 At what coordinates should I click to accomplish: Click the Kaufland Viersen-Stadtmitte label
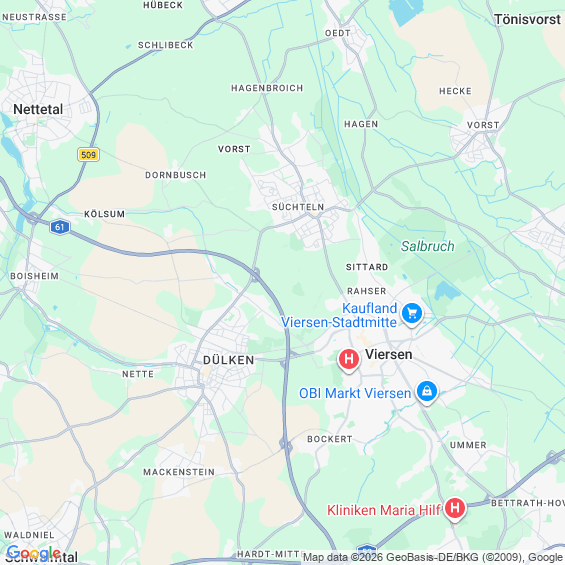point(339,315)
